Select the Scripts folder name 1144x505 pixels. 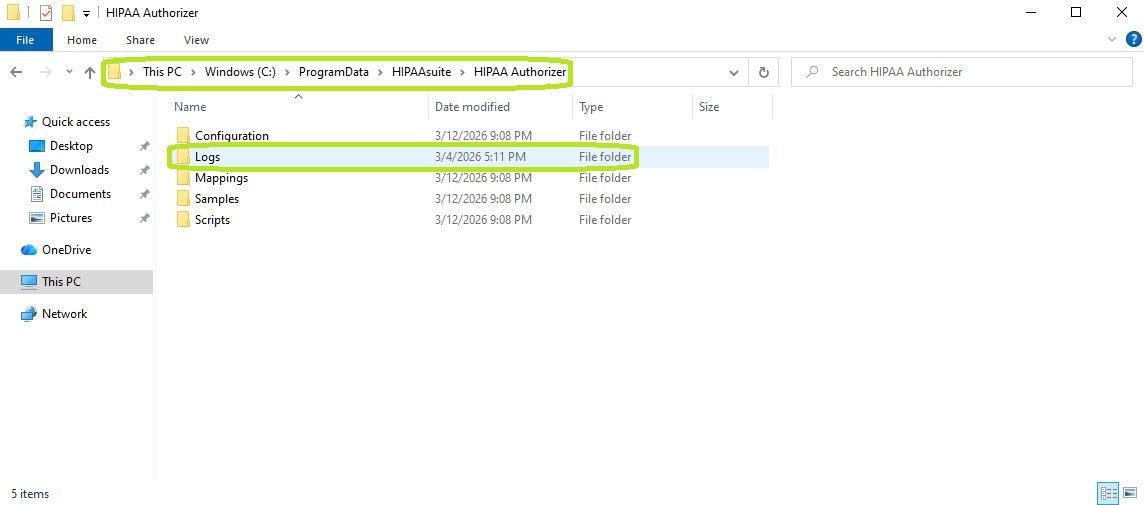pos(212,220)
